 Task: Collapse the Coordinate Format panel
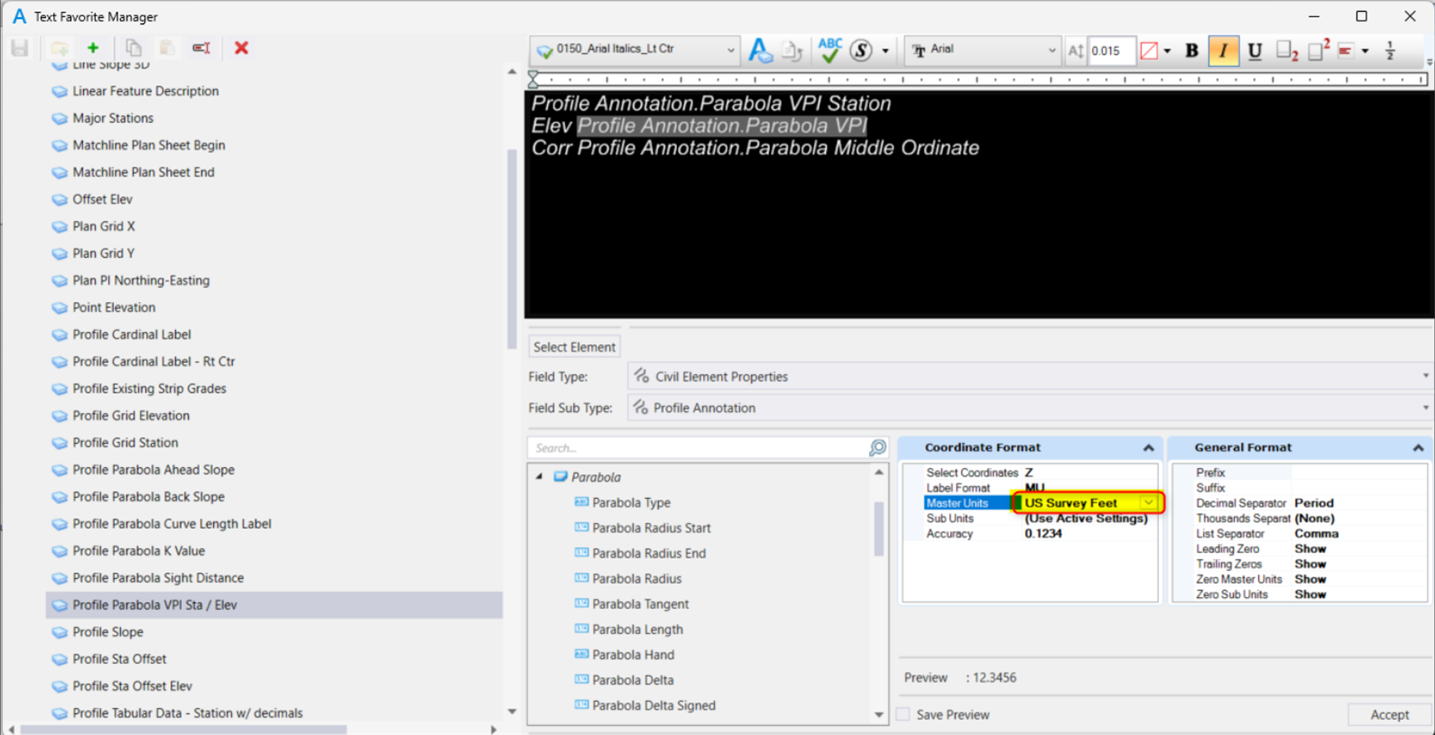1148,447
